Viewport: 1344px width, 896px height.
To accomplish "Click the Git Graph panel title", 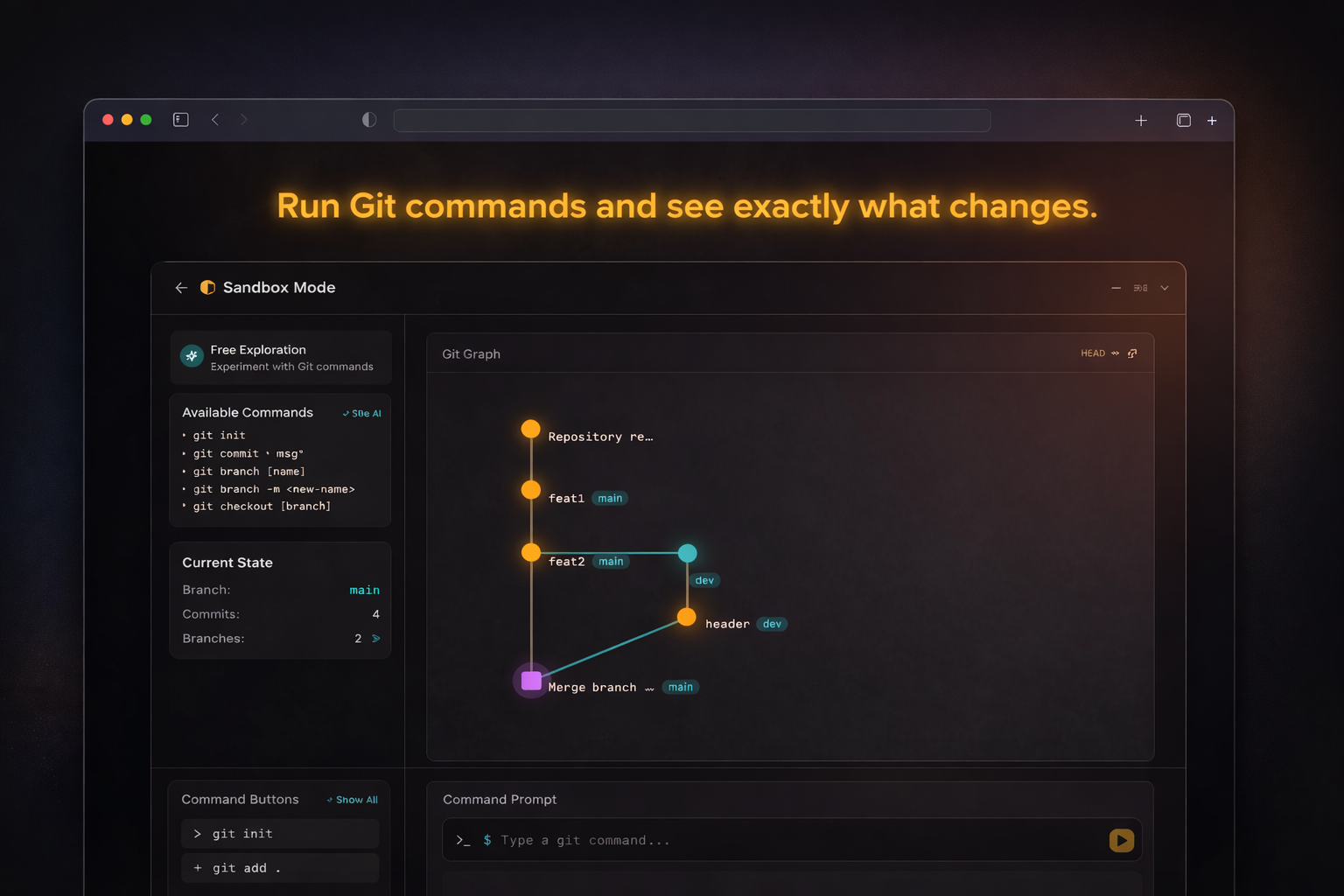I will point(472,354).
